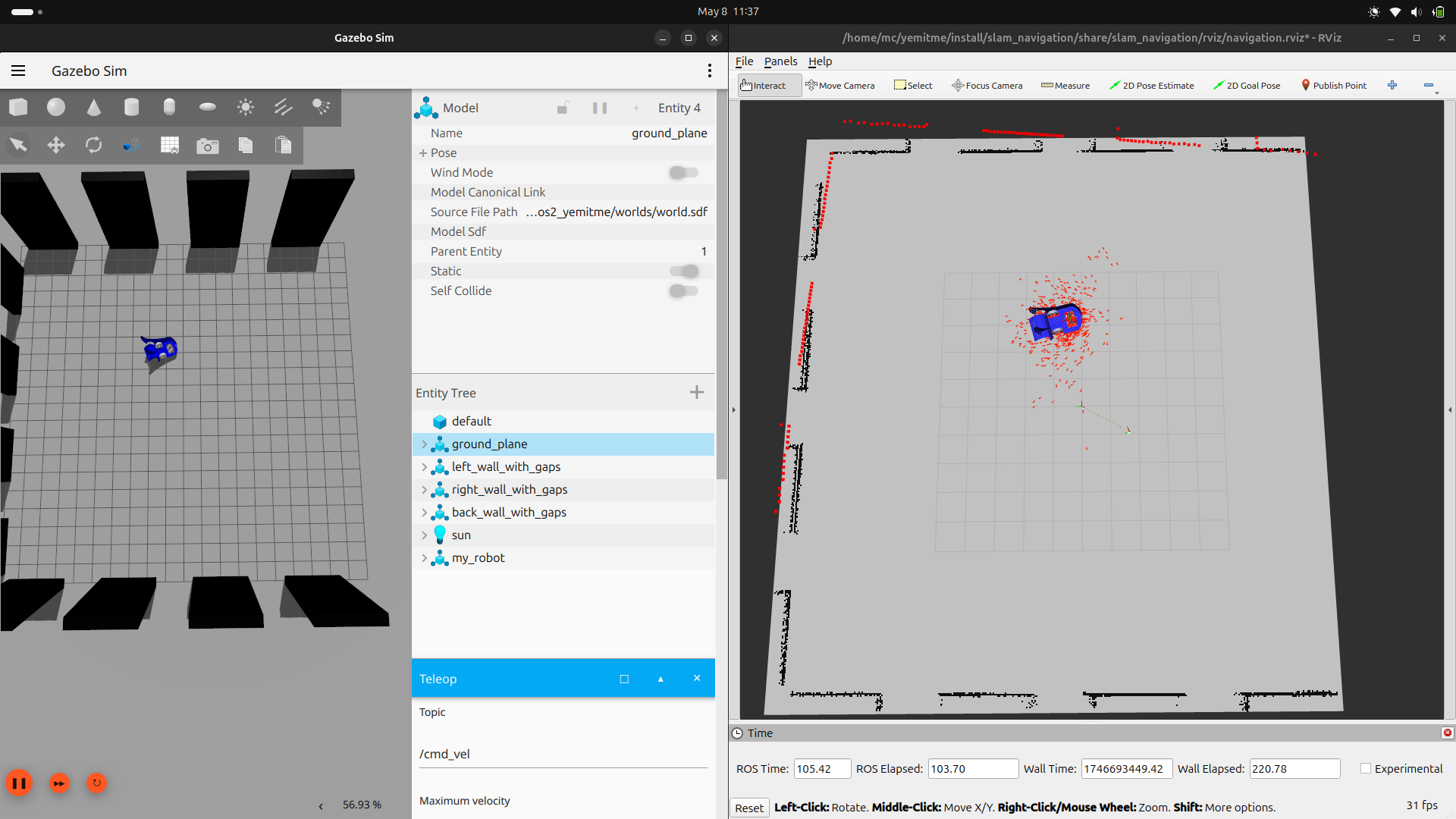Take a screenshot with camera icon
This screenshot has width=1456, height=819.
207,146
